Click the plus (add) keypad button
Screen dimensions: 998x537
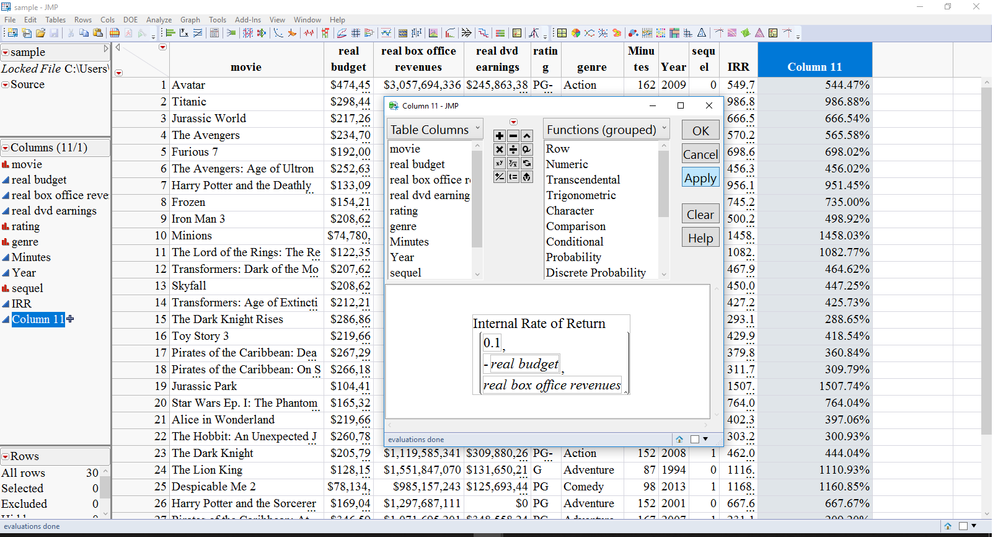point(499,136)
